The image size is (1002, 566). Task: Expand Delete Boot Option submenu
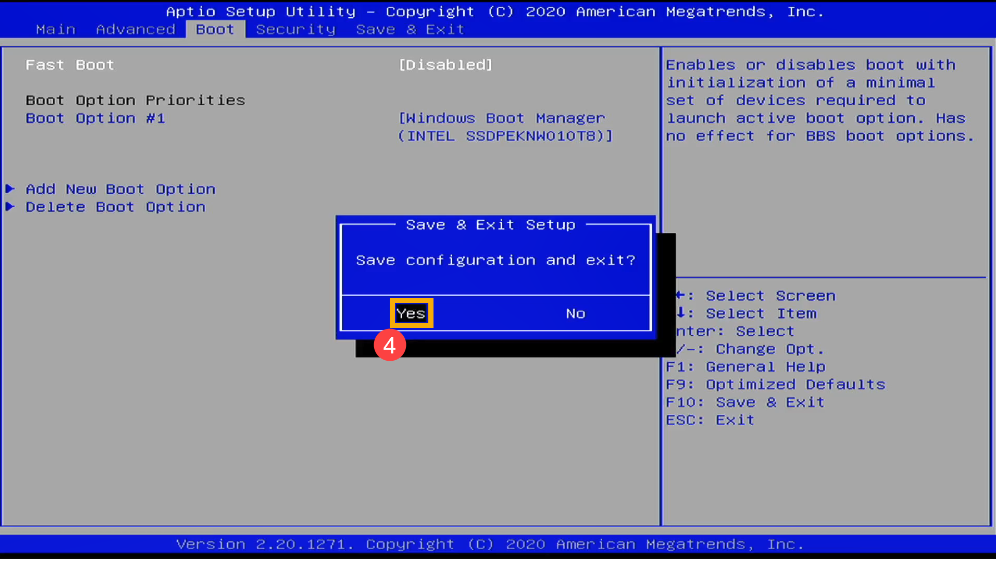116,208
